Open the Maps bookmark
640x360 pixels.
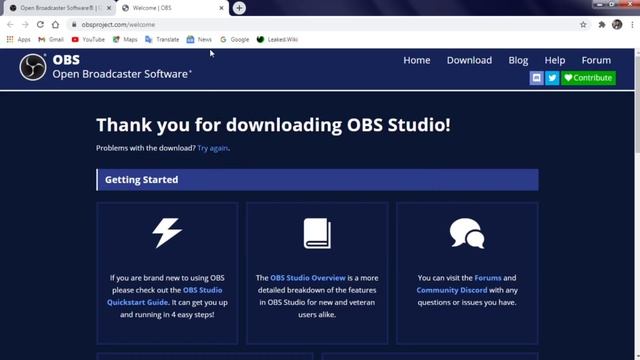pyautogui.click(x=125, y=40)
